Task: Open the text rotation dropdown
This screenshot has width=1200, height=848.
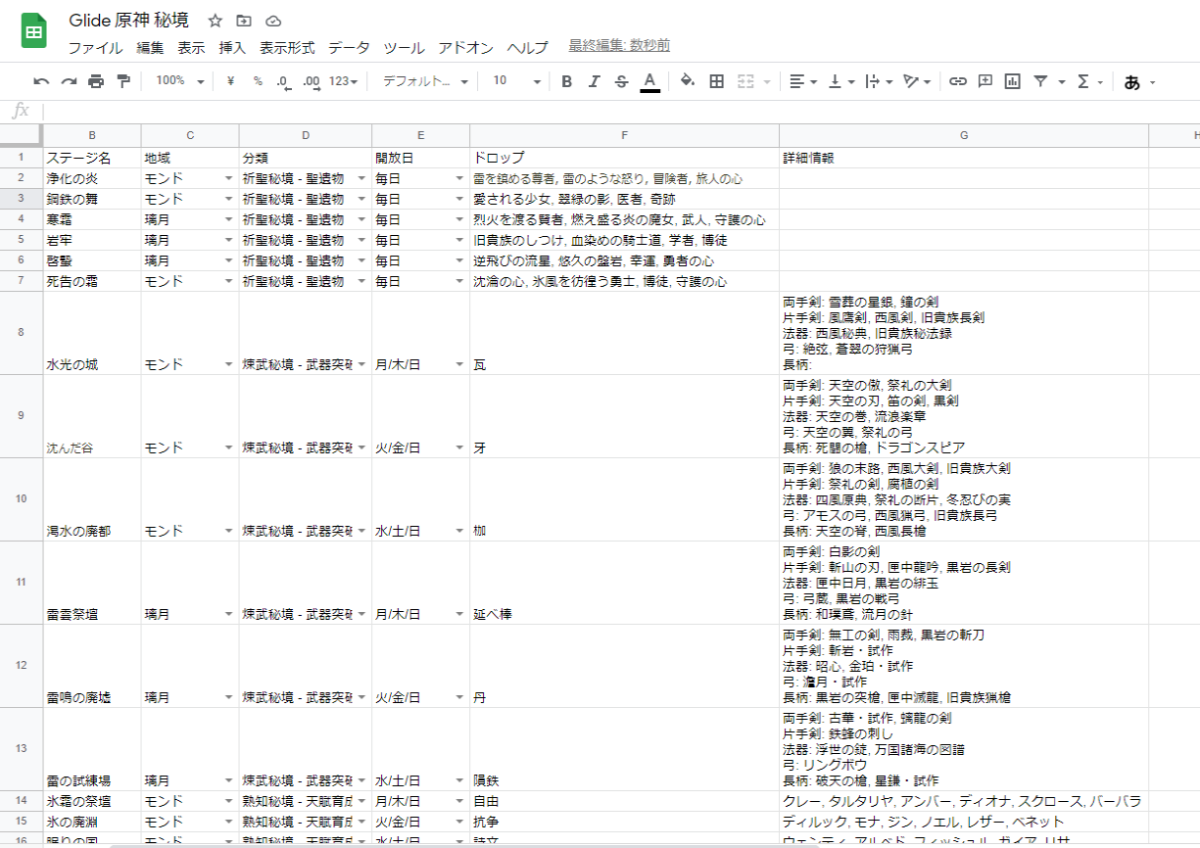Action: click(916, 82)
